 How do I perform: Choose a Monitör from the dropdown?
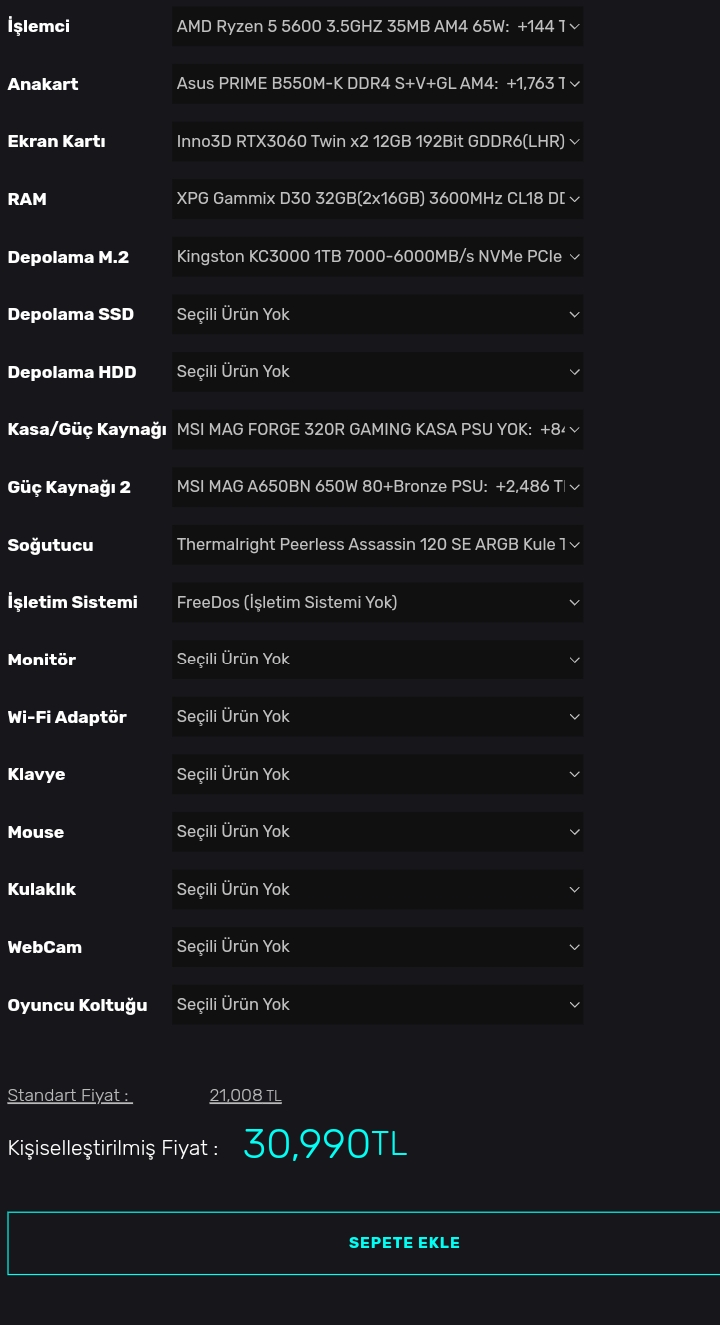pos(377,660)
